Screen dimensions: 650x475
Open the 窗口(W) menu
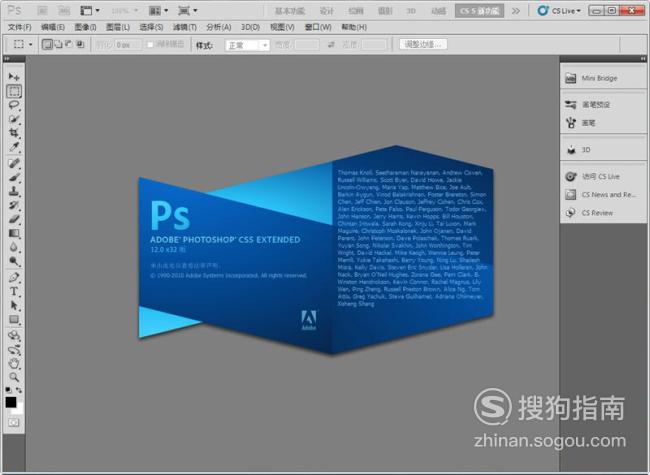coord(318,27)
